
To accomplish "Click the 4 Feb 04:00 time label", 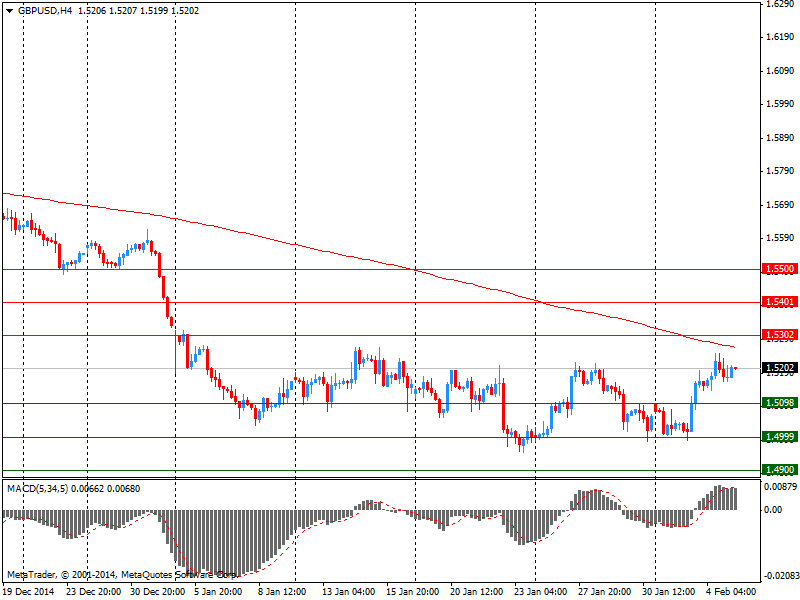I will (x=731, y=592).
